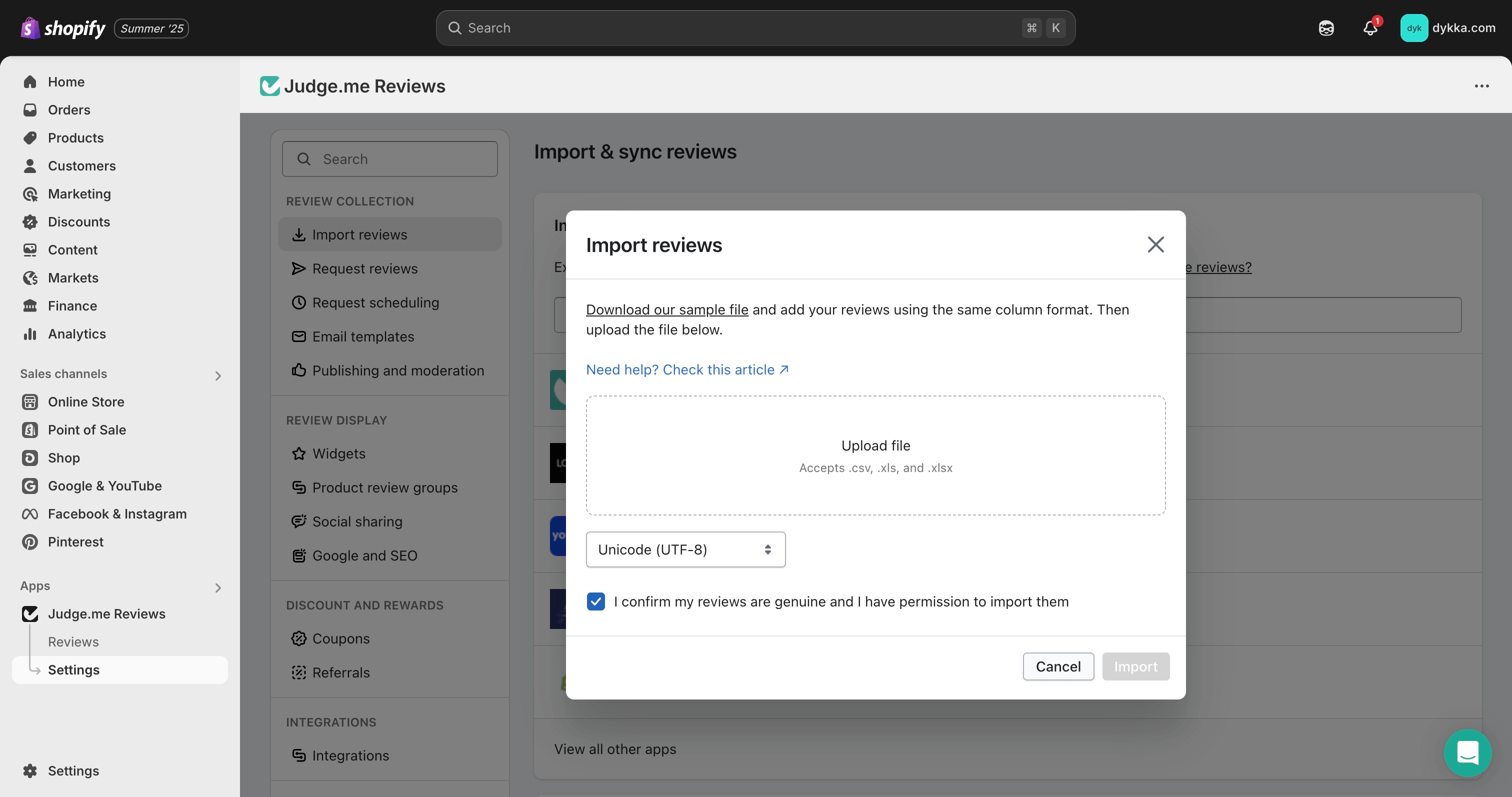
Task: Open Request reviews in Judge.me menu
Action: pyautogui.click(x=364, y=269)
